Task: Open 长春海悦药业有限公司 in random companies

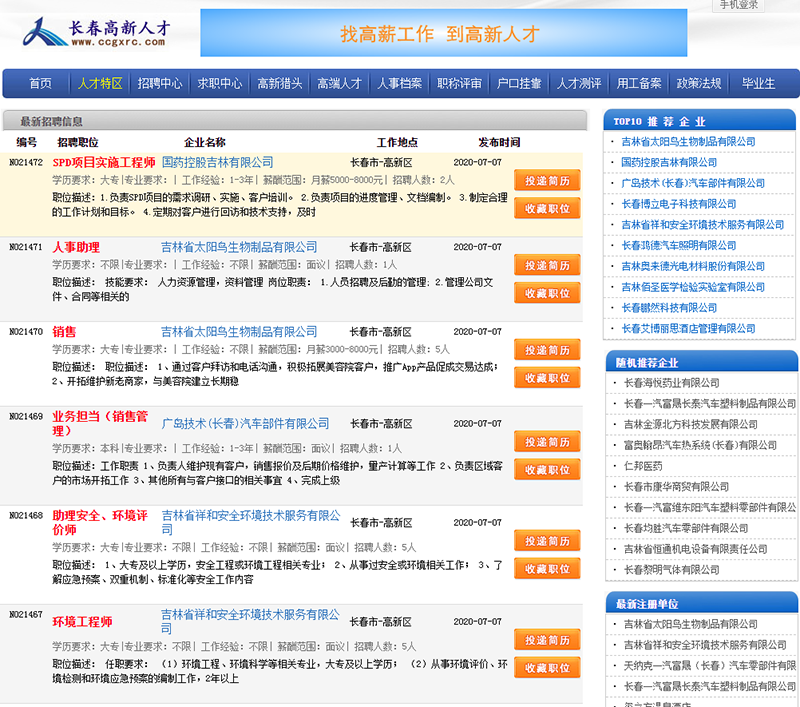Action: [x=671, y=383]
